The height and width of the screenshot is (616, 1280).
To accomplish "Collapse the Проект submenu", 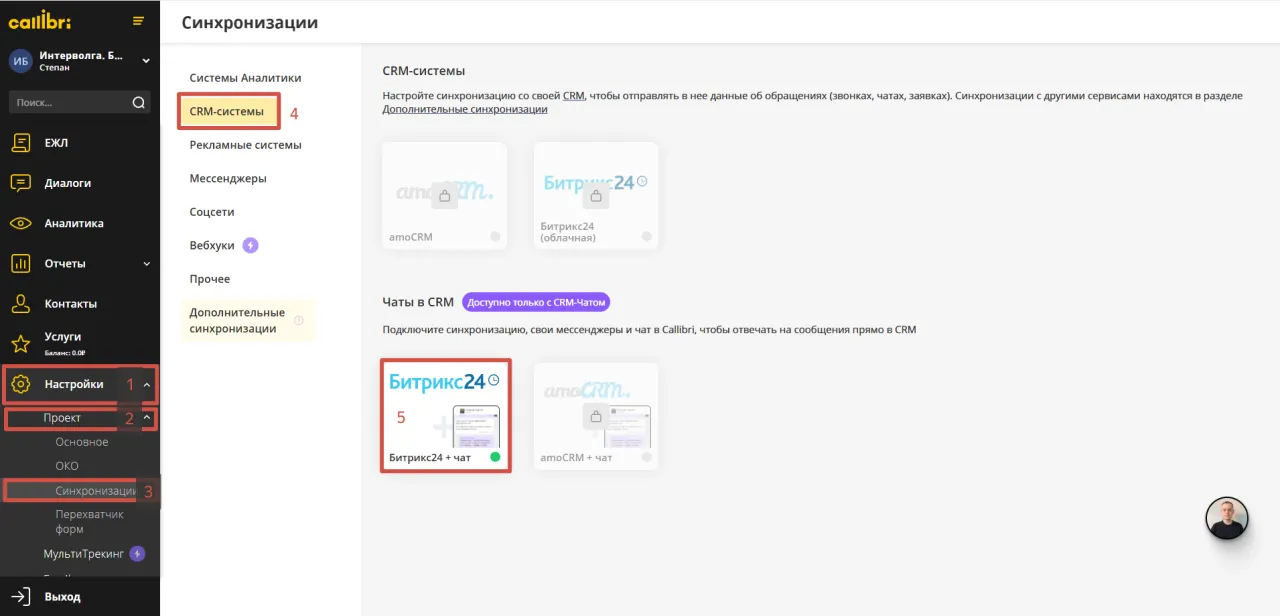I will 147,418.
